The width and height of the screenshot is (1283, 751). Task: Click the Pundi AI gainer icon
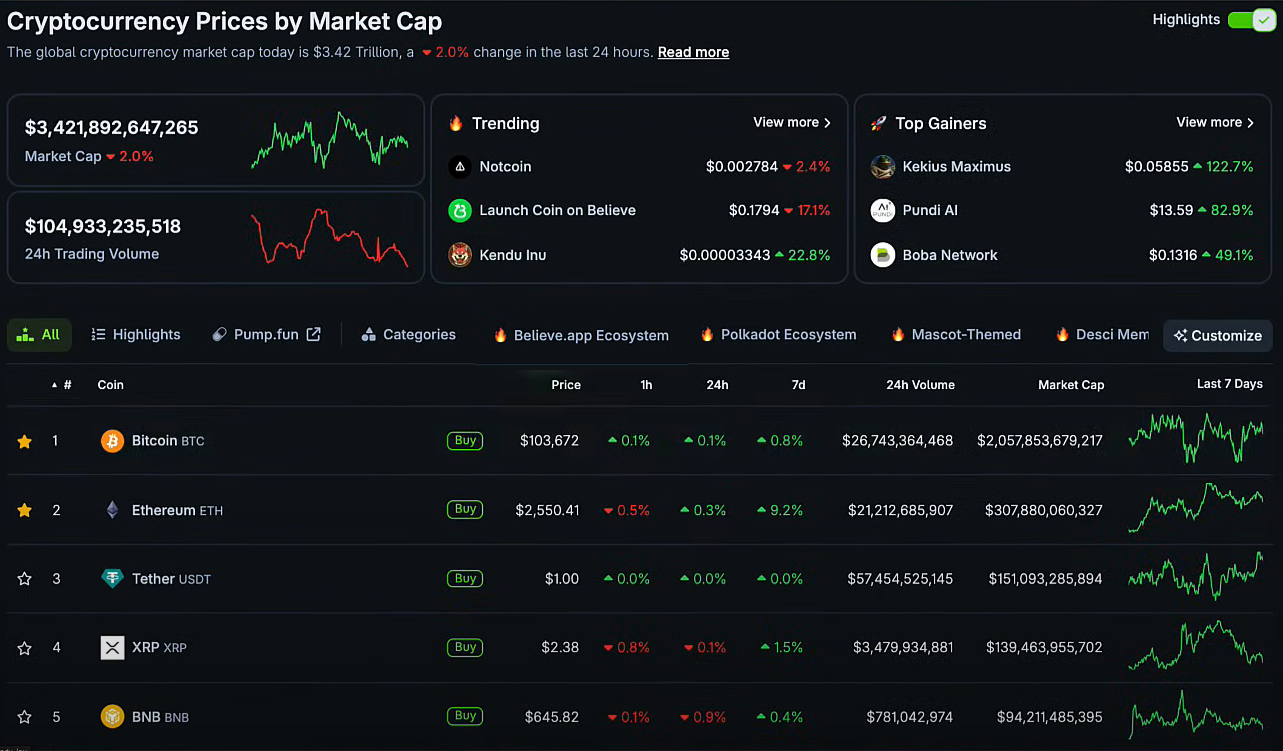click(882, 211)
